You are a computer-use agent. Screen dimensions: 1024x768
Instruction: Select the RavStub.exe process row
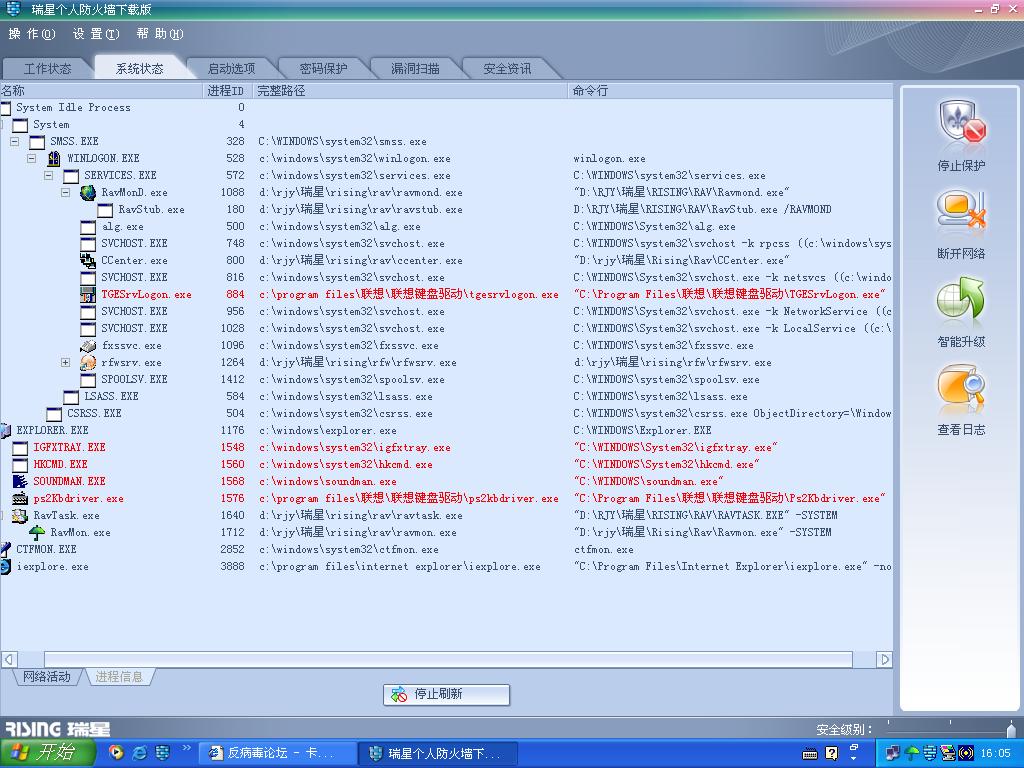coord(447,210)
